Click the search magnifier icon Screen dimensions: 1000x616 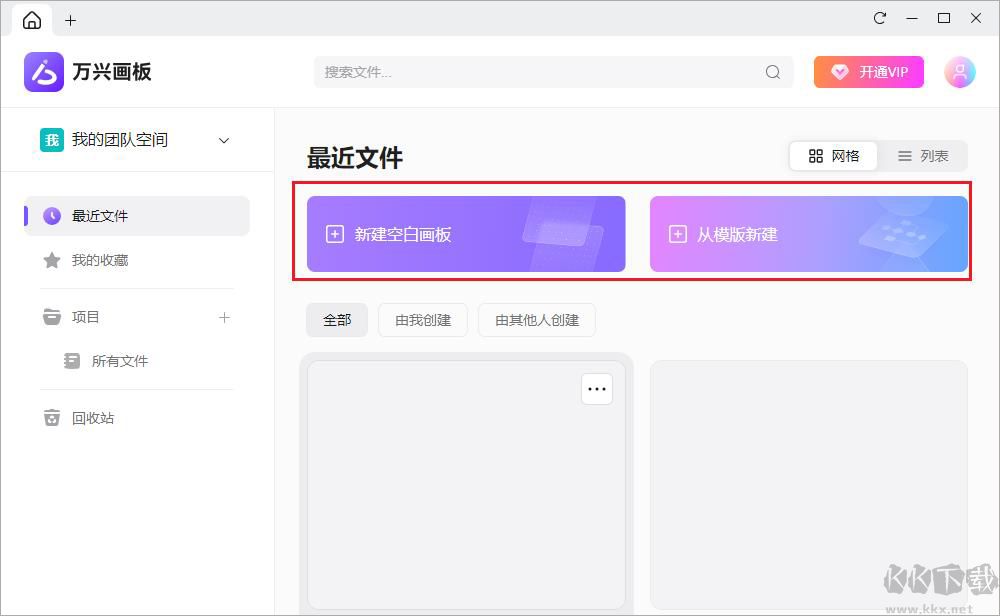coord(771,72)
